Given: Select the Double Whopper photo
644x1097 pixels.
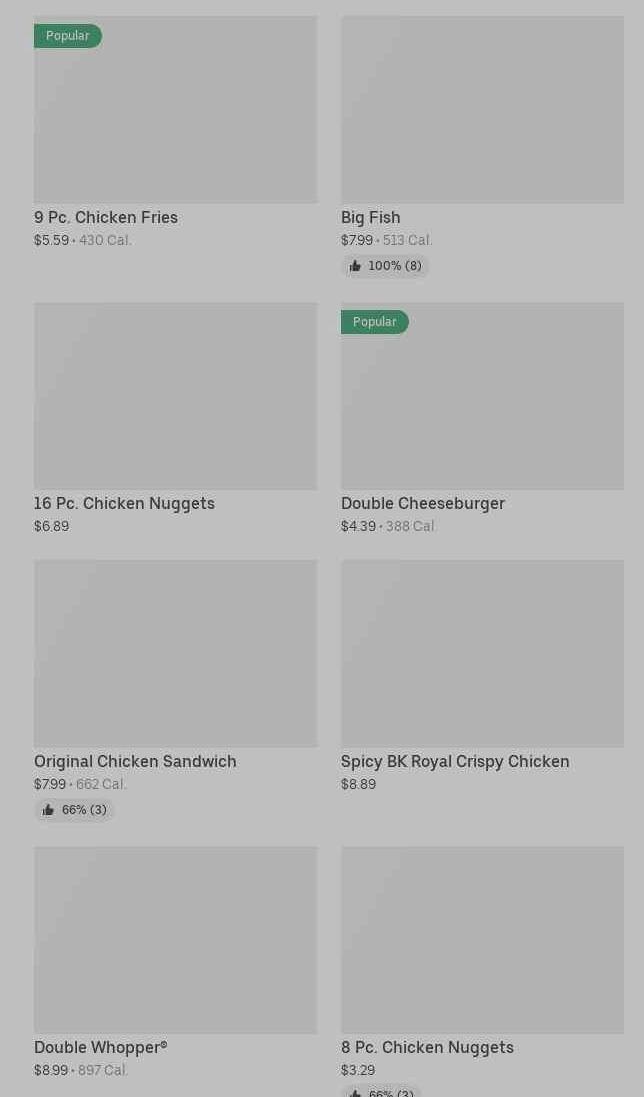Looking at the screenshot, I should pos(175,940).
